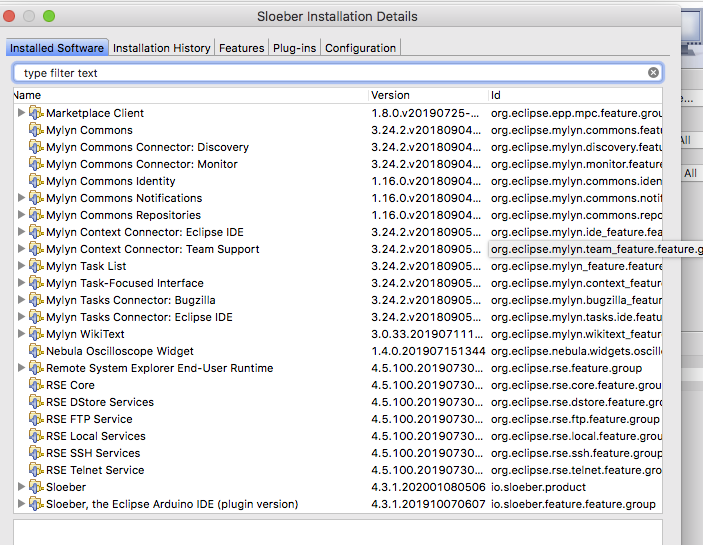Expand the Marketplace Client entry
Screen dimensions: 703x545
(21, 112)
